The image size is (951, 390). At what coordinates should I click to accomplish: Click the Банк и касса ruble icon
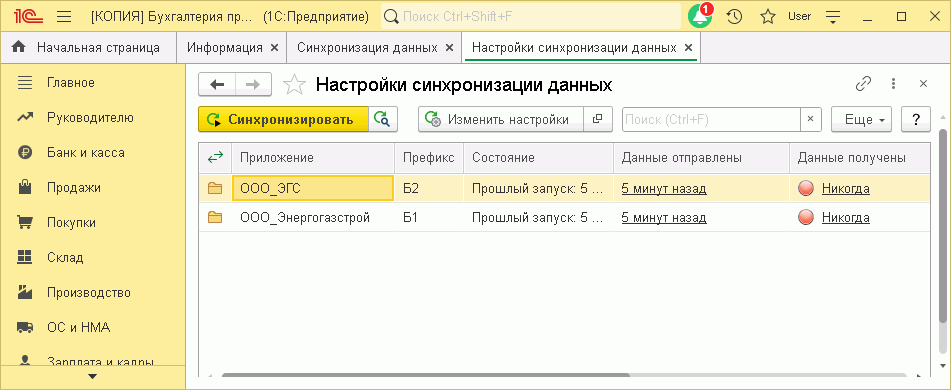(x=24, y=153)
